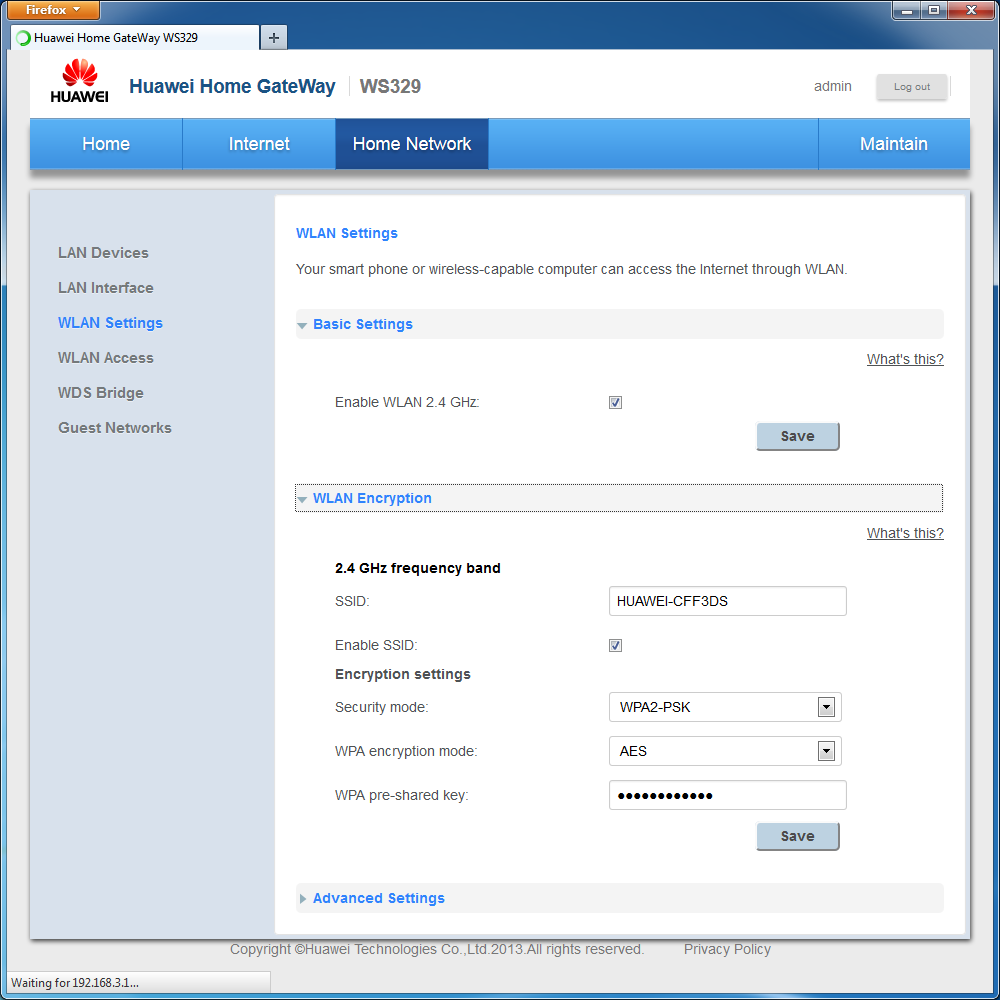Open What's this help for Basic Settings
The image size is (1000, 1000).
905,359
